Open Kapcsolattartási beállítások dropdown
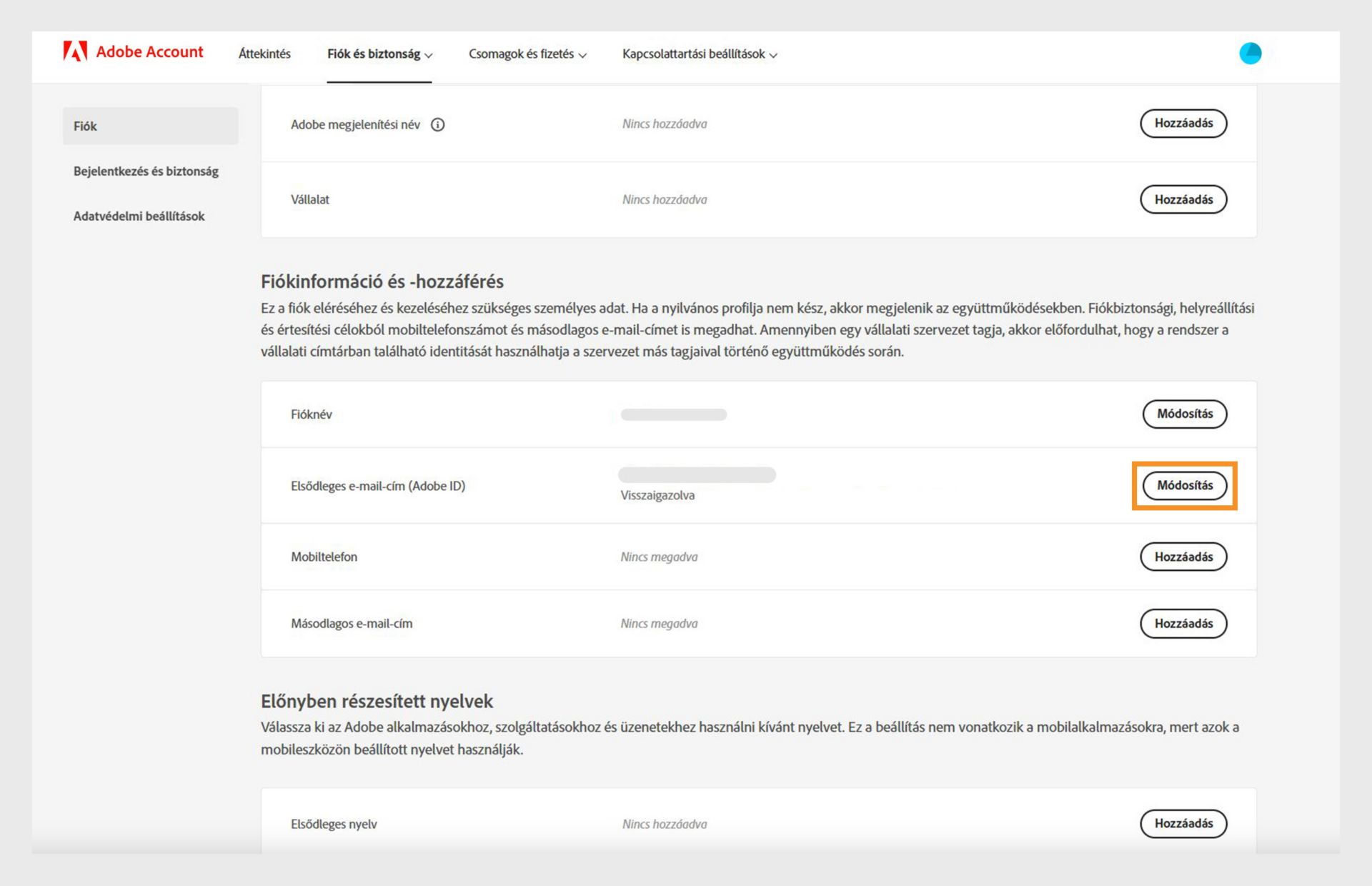Screen dimensions: 1372x886 (699, 54)
